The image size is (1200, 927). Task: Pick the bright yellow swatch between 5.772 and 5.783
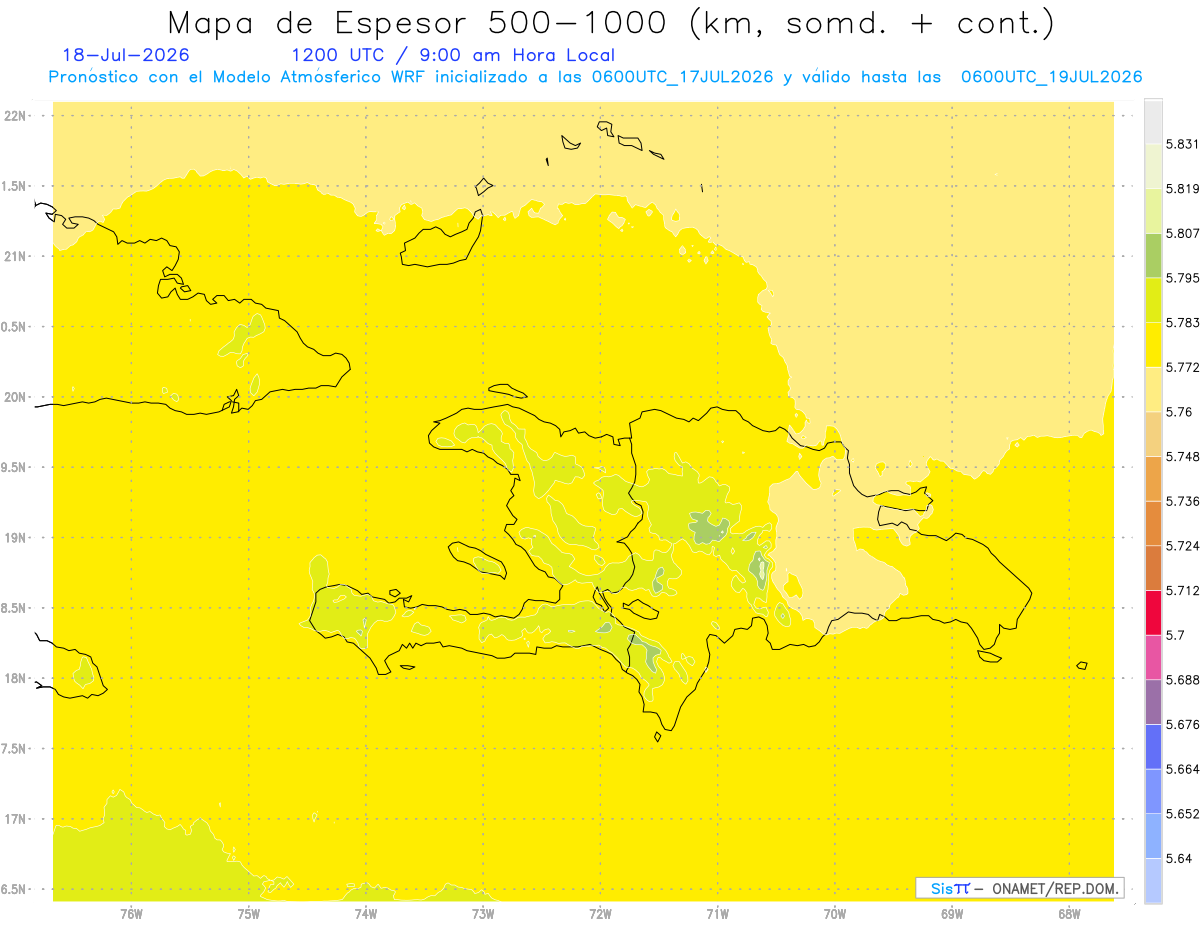point(1153,344)
